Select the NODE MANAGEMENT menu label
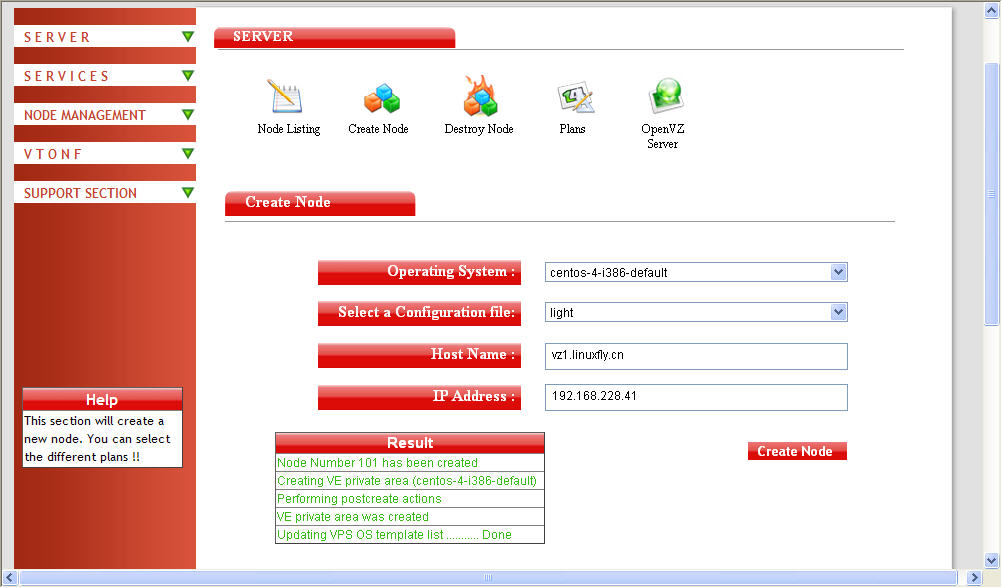The image size is (1002, 588). tap(85, 115)
